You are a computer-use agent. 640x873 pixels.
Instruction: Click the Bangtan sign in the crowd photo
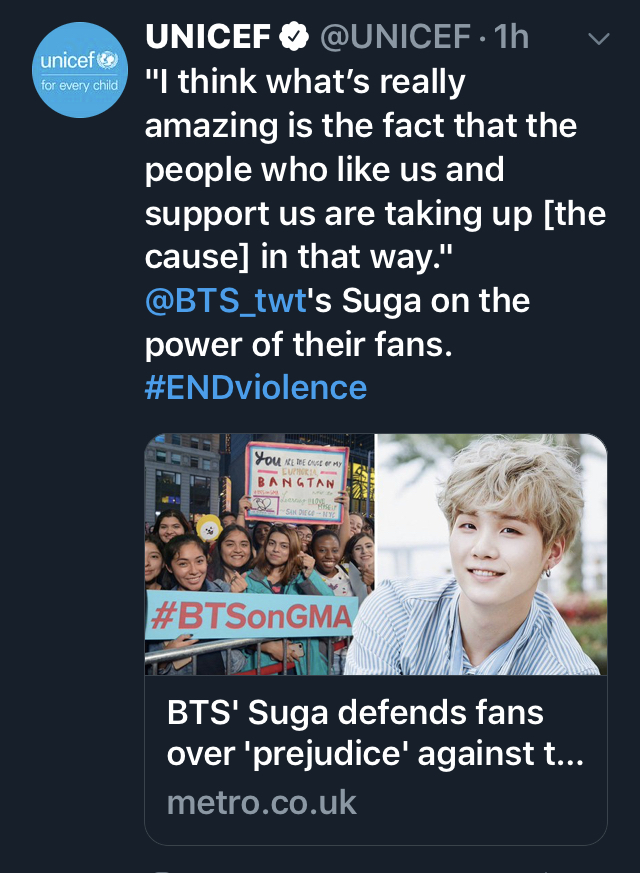297,483
